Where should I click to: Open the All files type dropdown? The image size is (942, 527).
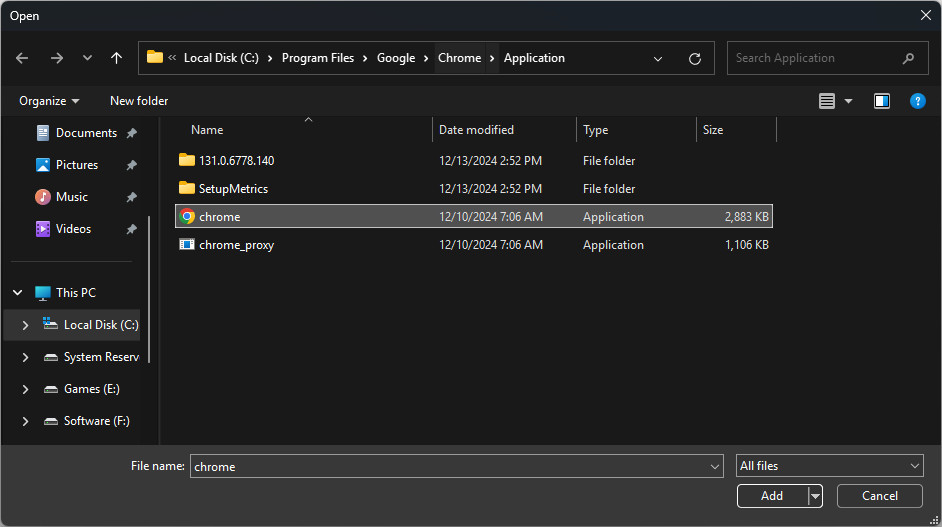pyautogui.click(x=829, y=466)
